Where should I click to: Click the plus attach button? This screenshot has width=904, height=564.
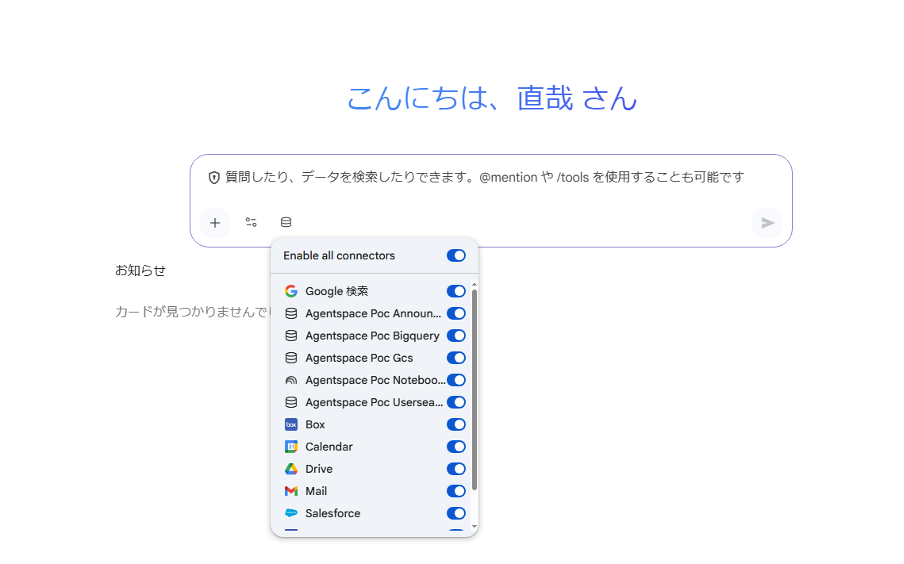click(215, 223)
